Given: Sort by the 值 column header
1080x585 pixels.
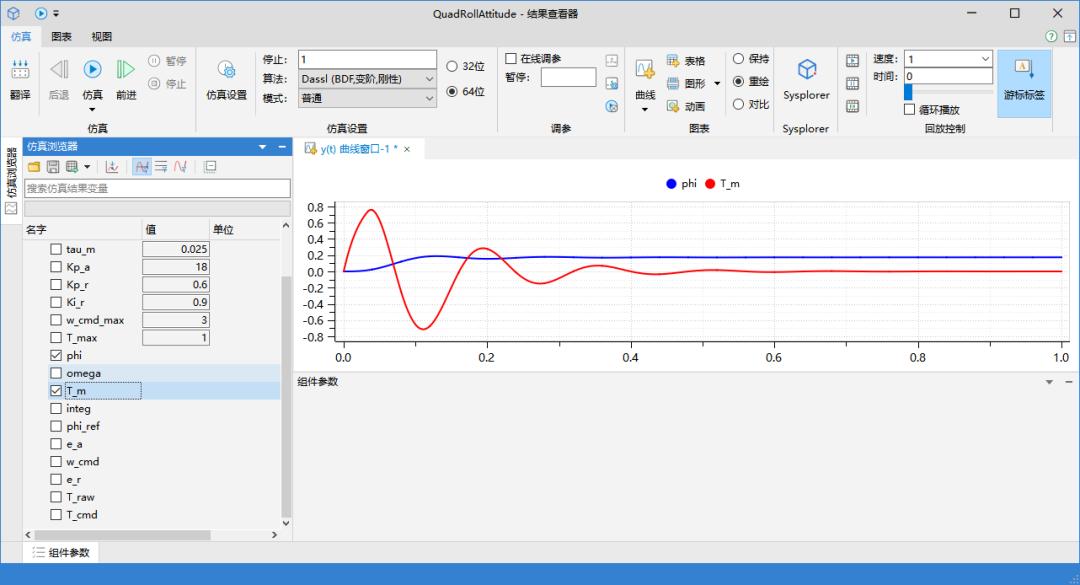Looking at the screenshot, I should 175,229.
